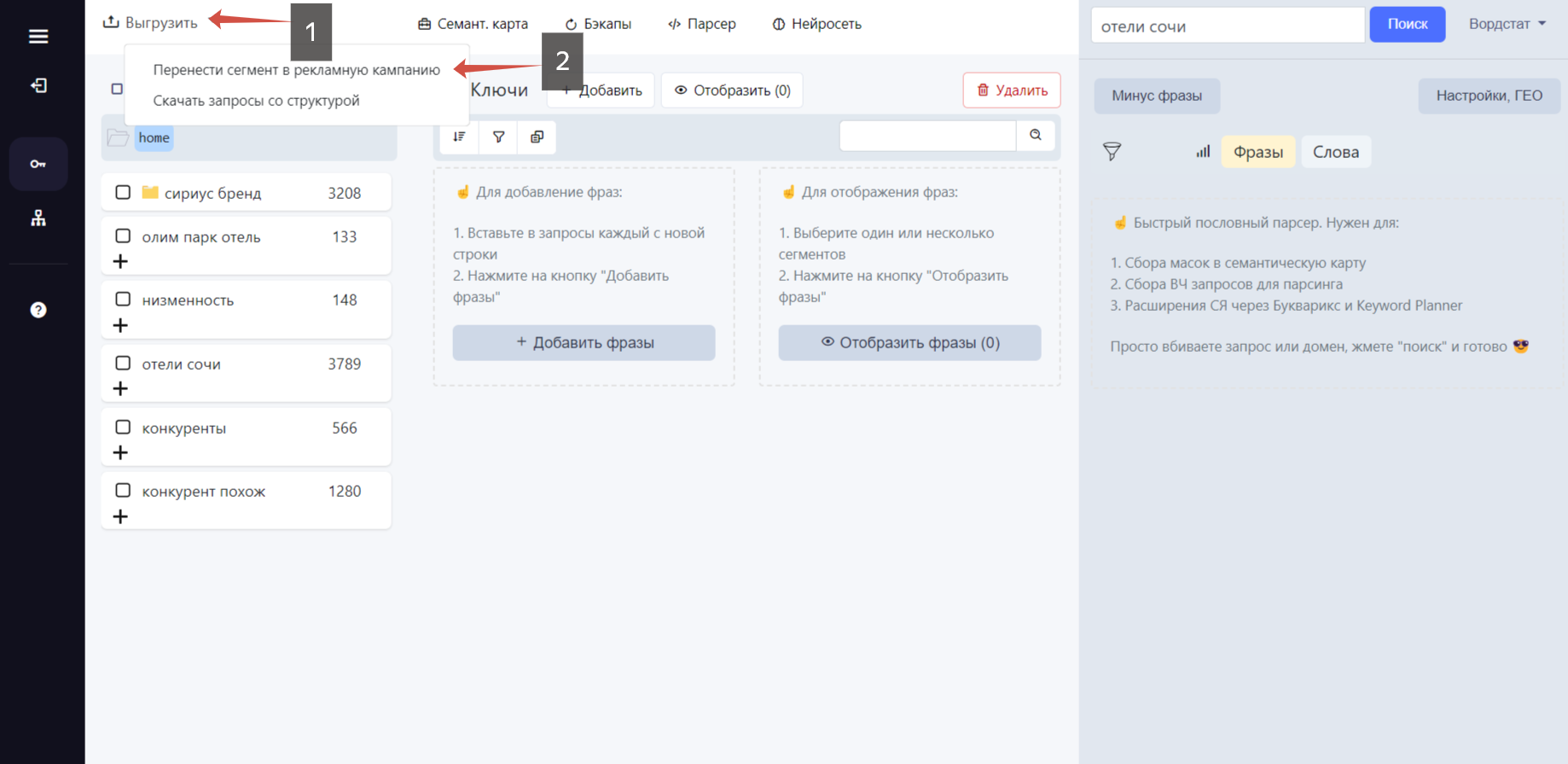Screen dimensions: 1568x764
Task: Open the help question mark icon
Action: tap(38, 310)
